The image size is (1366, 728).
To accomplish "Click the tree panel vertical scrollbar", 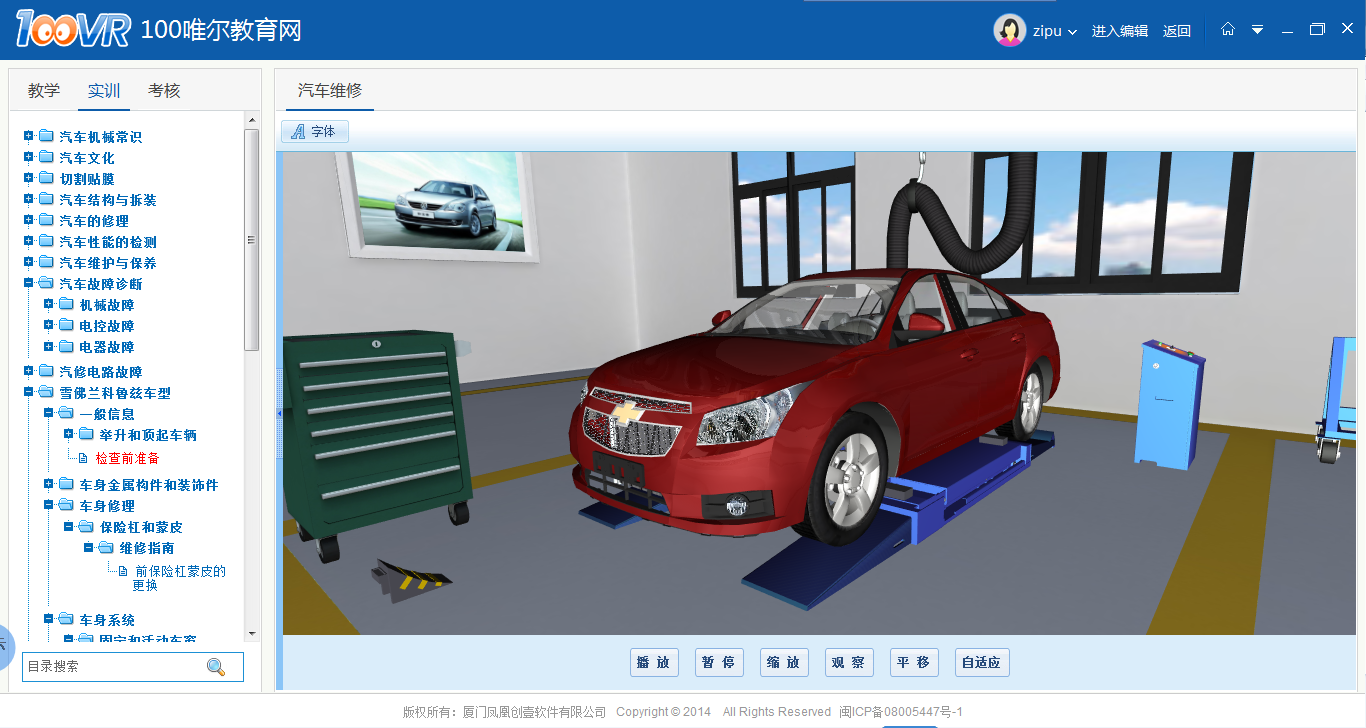I will 252,240.
